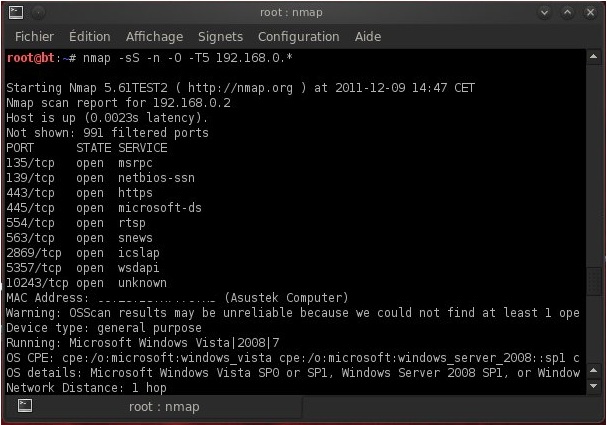Open the Édition menu
This screenshot has width=607, height=425.
click(x=90, y=37)
